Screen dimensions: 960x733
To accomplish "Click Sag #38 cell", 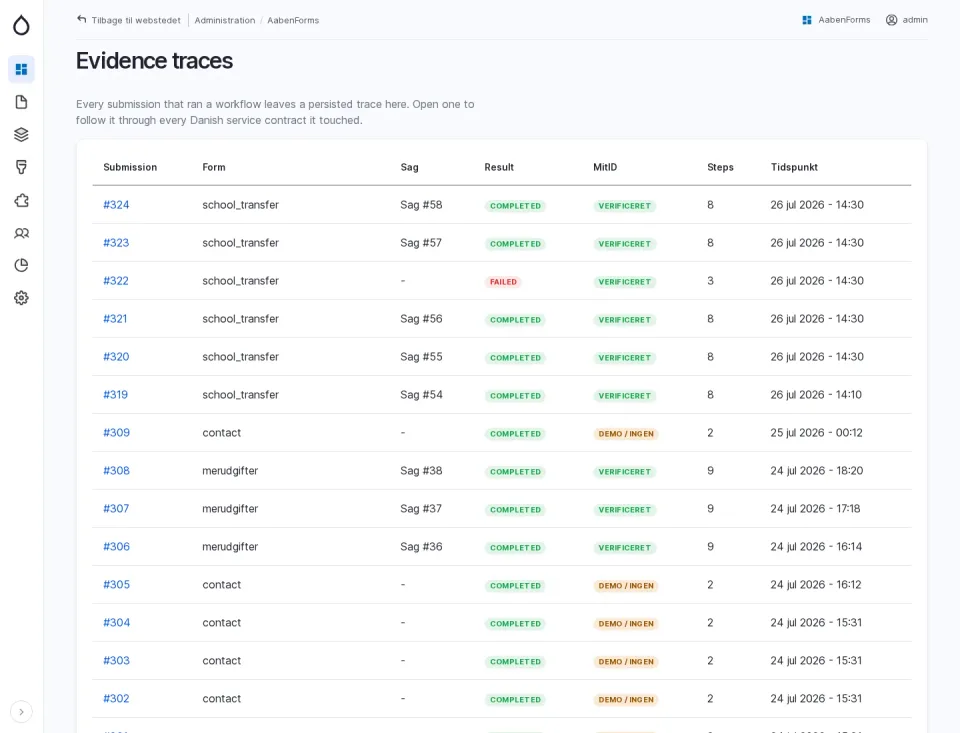I will (x=421, y=470).
